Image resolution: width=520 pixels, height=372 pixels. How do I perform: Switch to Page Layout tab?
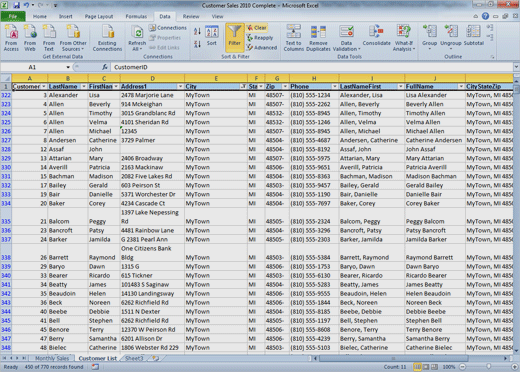point(99,16)
